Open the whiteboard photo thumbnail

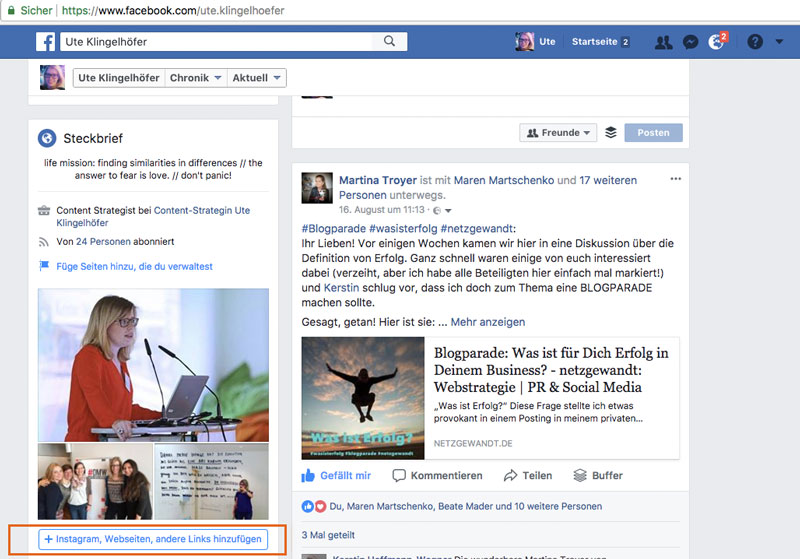pyautogui.click(x=212, y=481)
